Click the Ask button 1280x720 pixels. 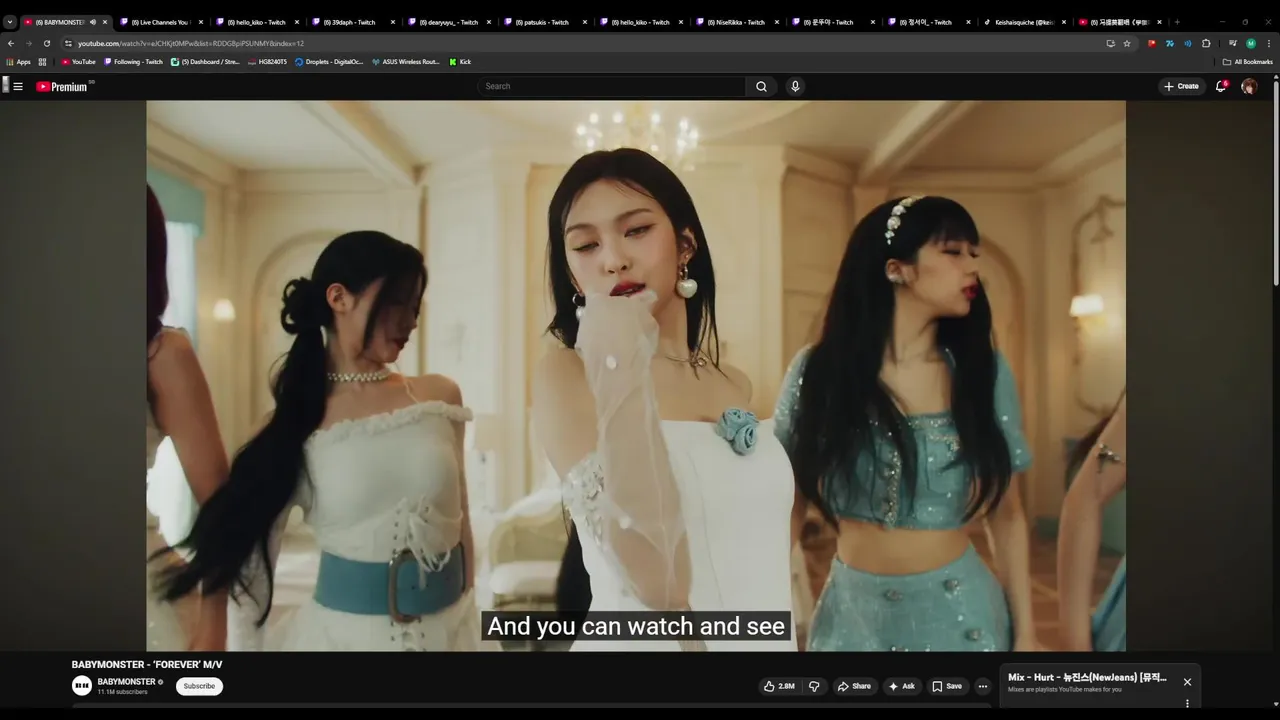pos(901,686)
